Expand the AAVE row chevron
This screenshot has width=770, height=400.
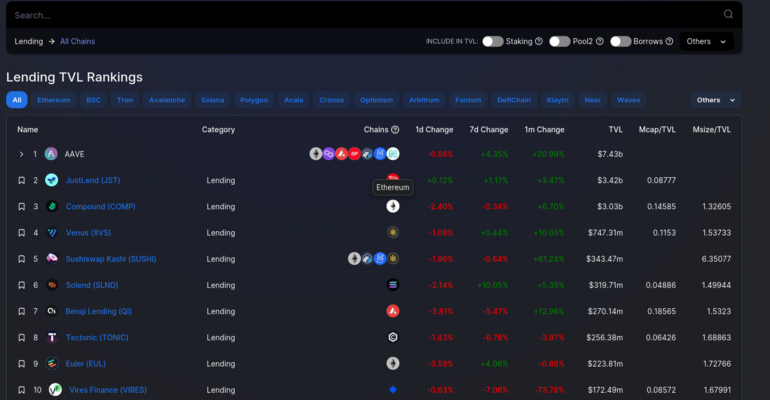[x=21, y=154]
